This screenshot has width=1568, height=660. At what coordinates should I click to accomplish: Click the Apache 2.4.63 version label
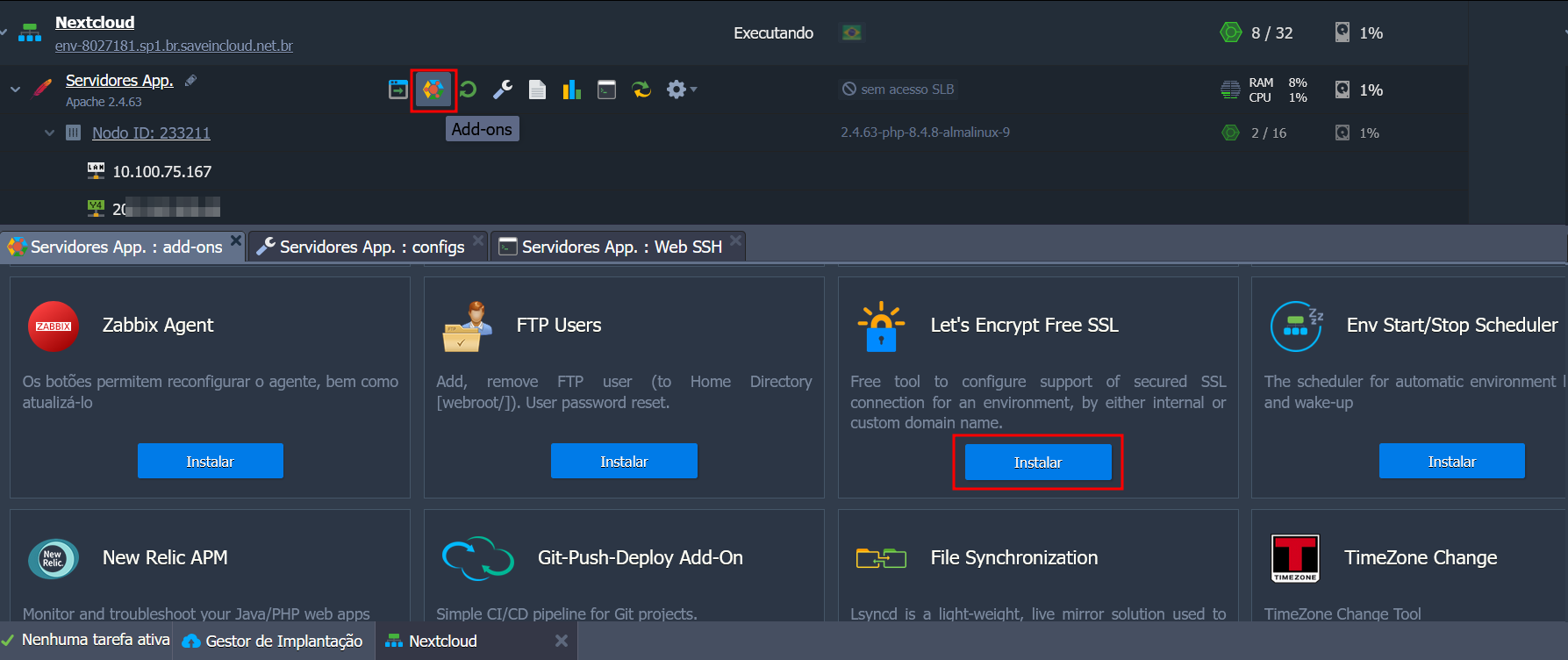point(104,102)
